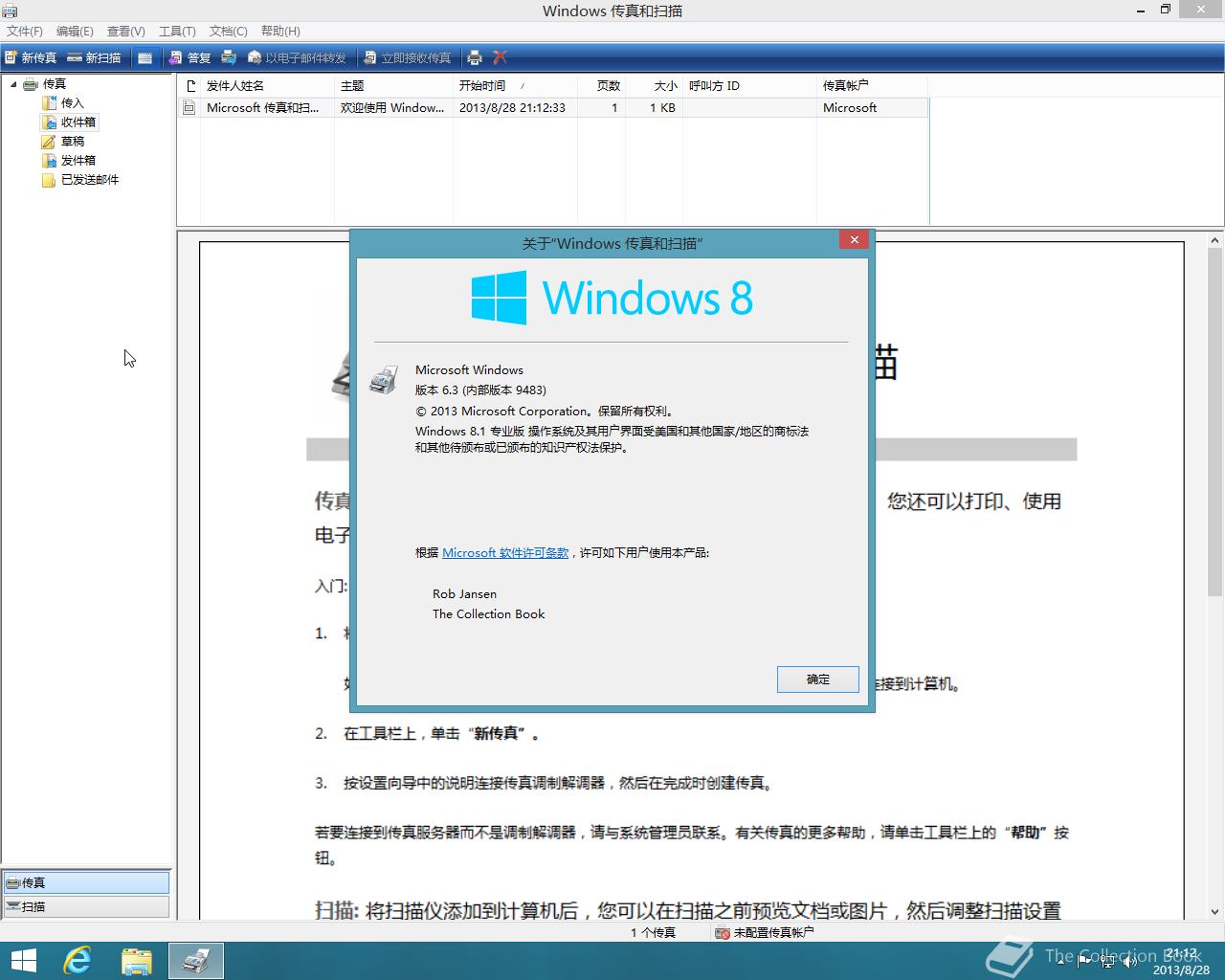Click 以电子邮件转发 (Forward as email) toolbar button
This screenshot has width=1225, height=980.
297,57
